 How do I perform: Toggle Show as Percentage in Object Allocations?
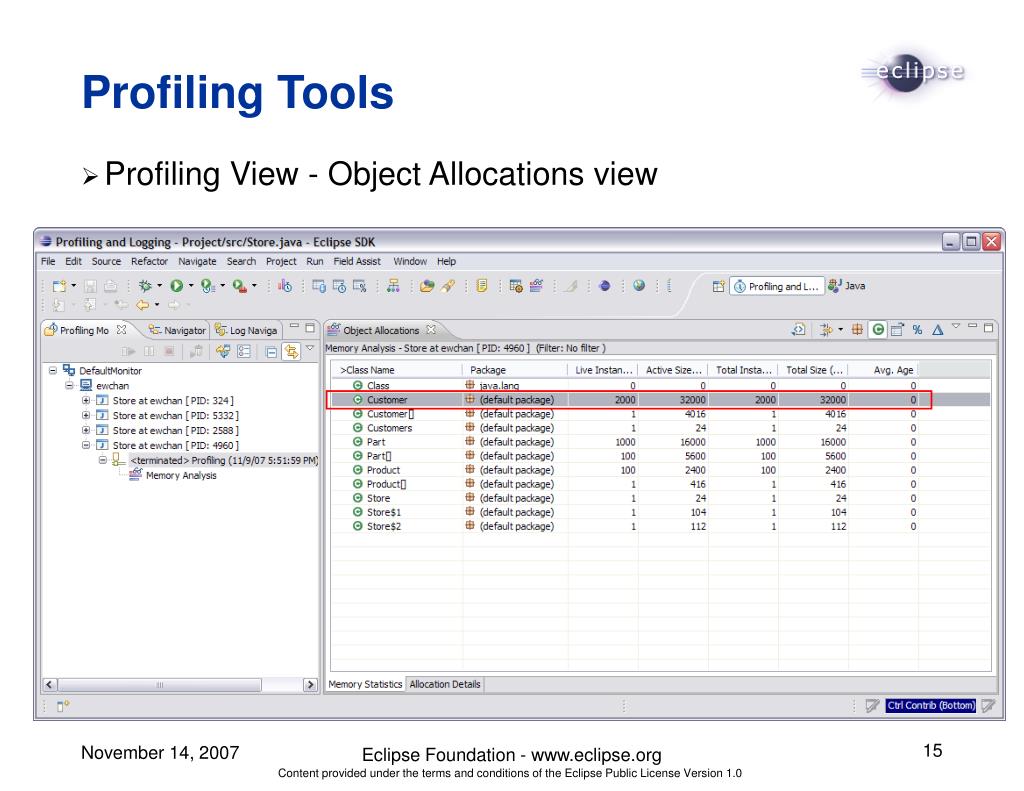coord(918,330)
